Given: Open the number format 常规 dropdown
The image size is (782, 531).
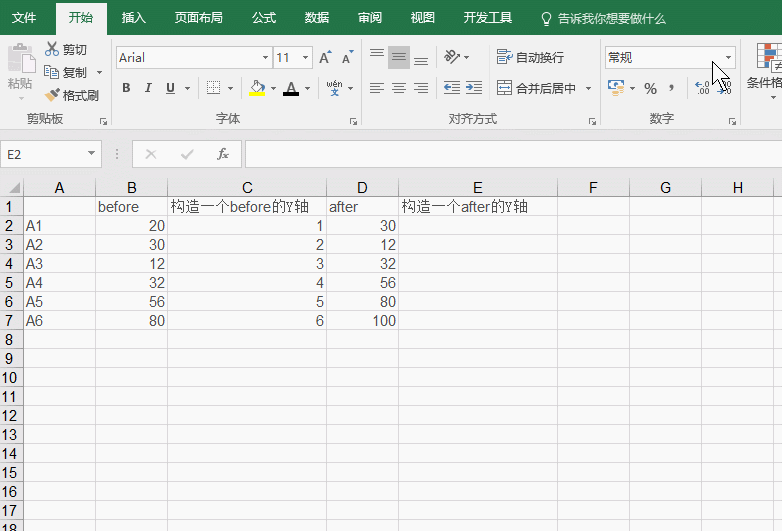Looking at the screenshot, I should (x=728, y=58).
